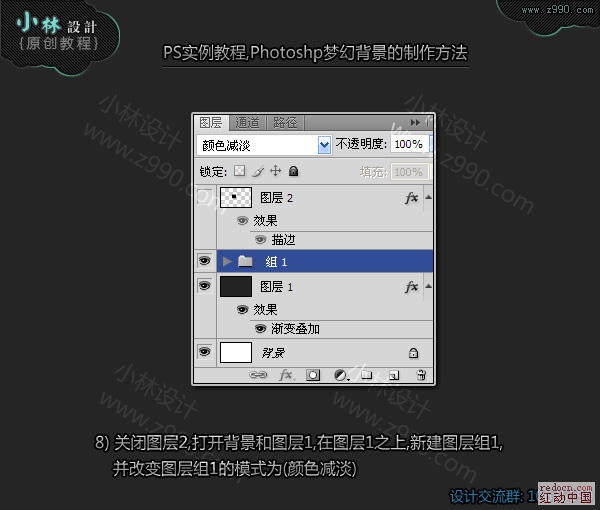Viewport: 600px width, 510px height.
Task: Select the 图层 2 layer name
Action: pos(276,198)
